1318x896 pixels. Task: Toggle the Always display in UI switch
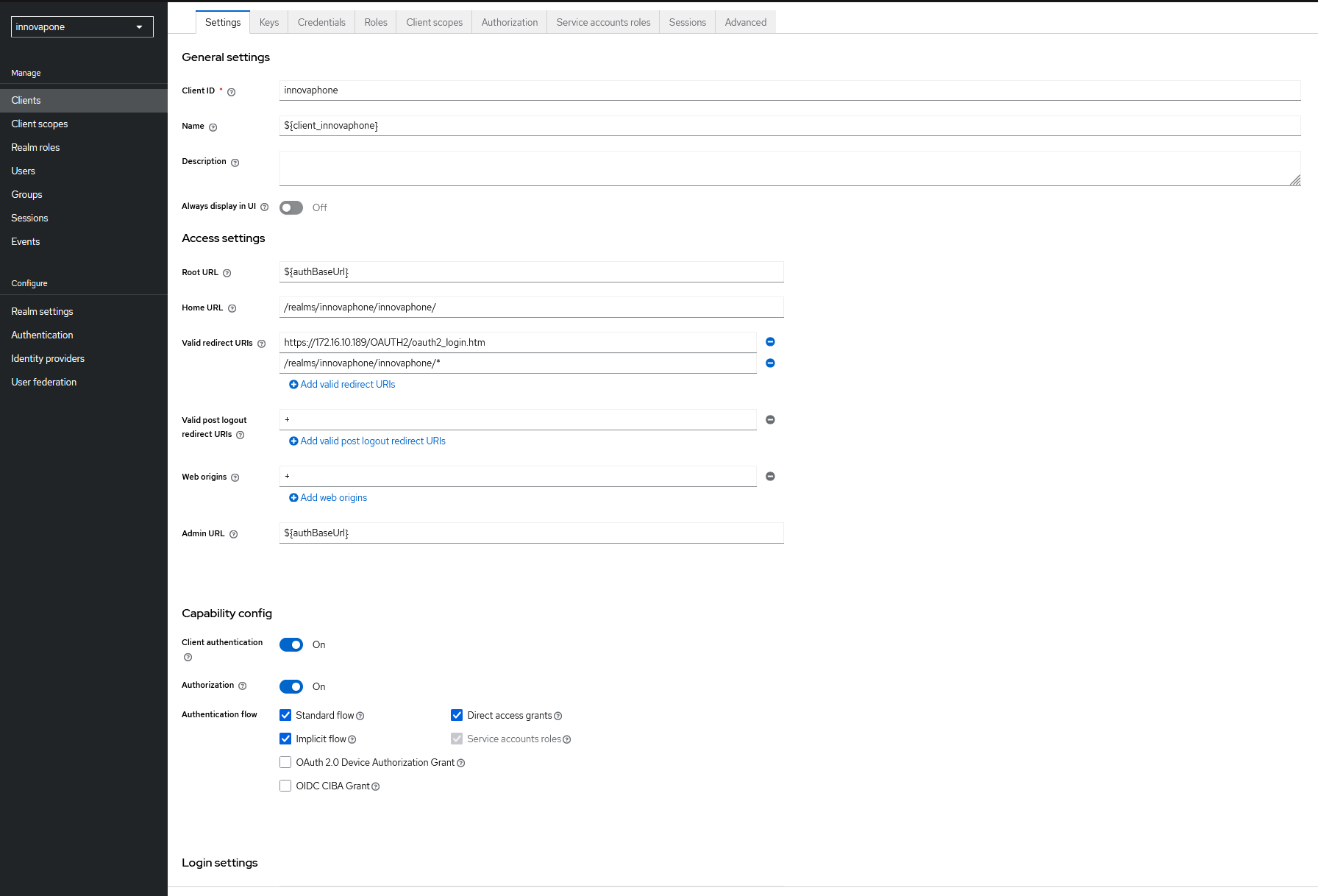click(x=291, y=208)
